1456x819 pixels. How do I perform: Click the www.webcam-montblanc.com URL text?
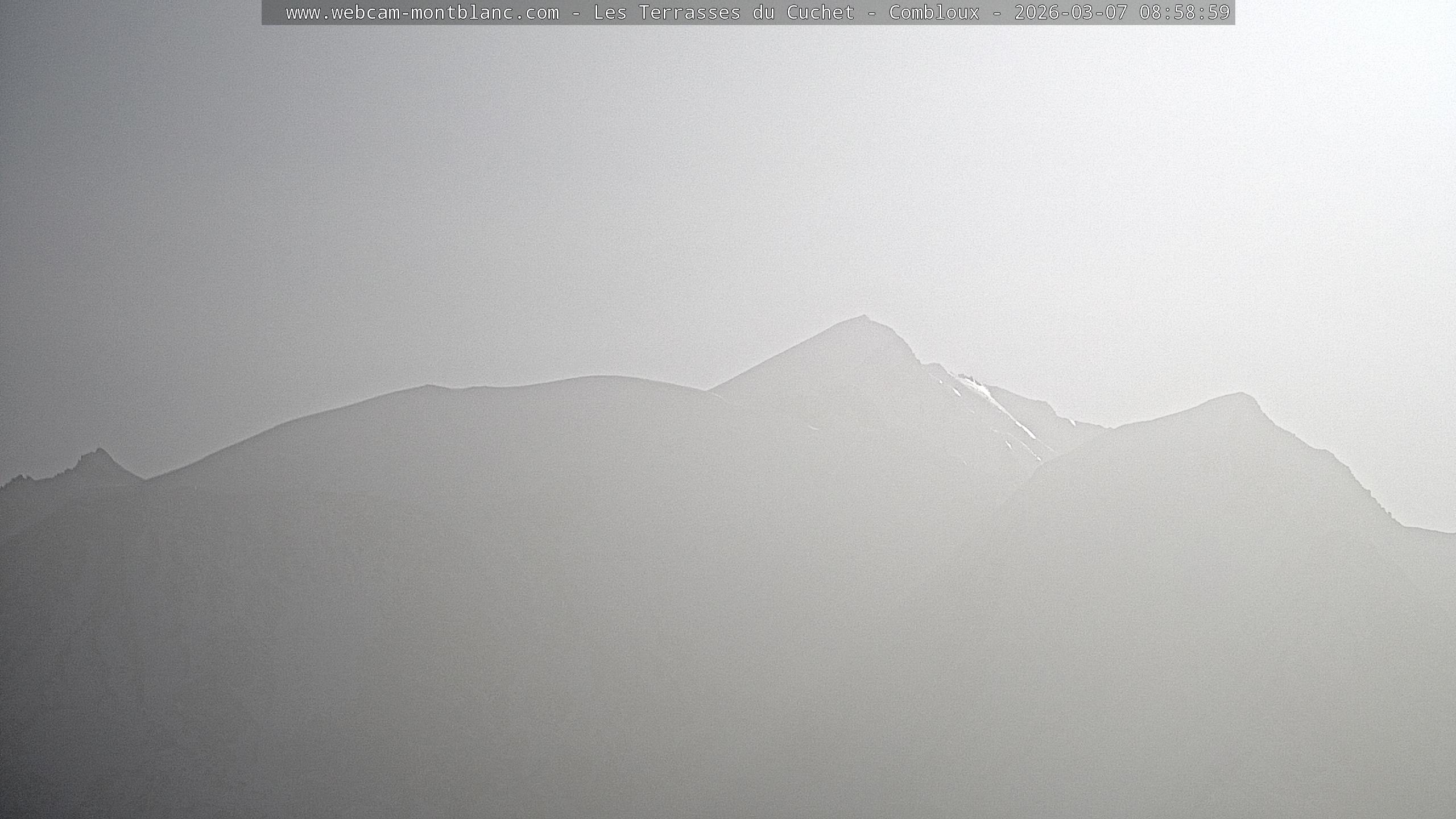(422, 13)
